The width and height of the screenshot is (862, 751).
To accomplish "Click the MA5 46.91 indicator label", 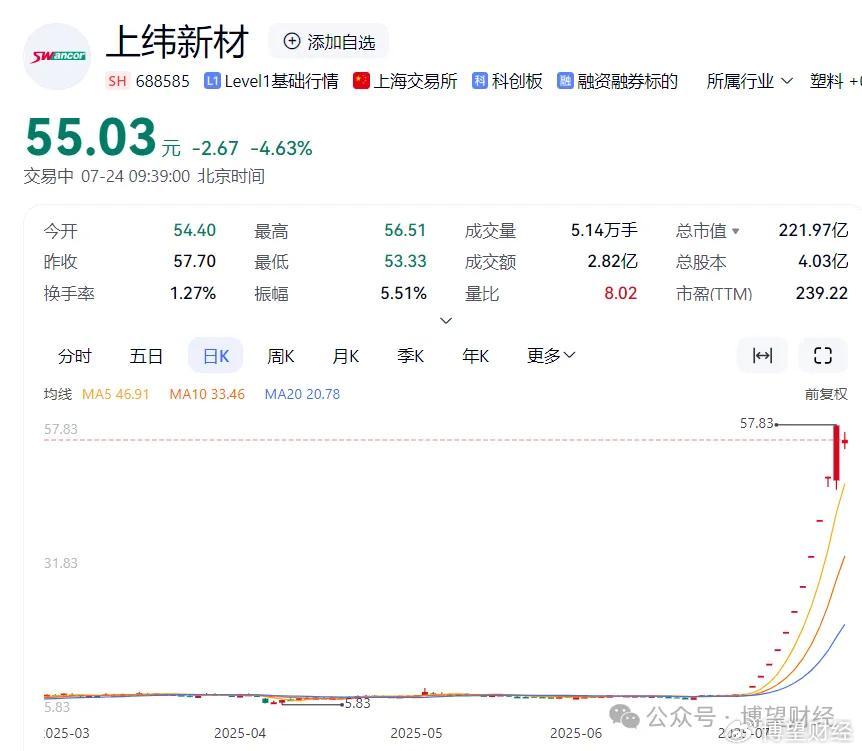I will coord(115,394).
